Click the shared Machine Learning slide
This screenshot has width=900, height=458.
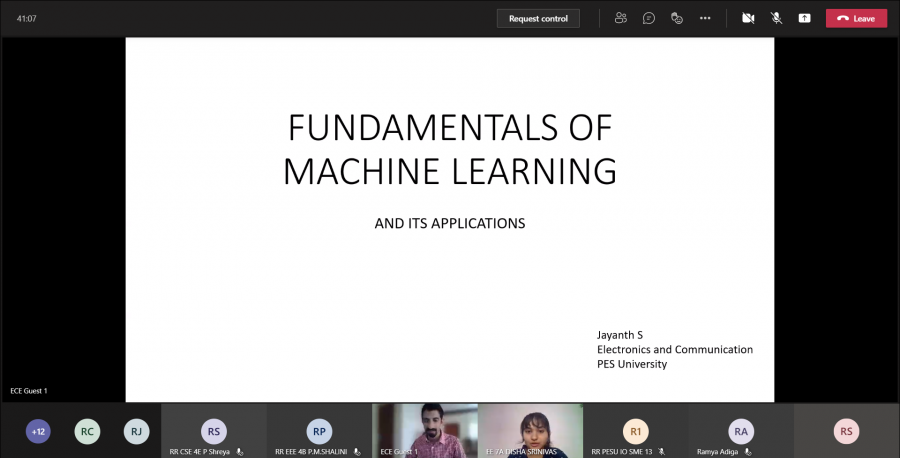point(449,220)
